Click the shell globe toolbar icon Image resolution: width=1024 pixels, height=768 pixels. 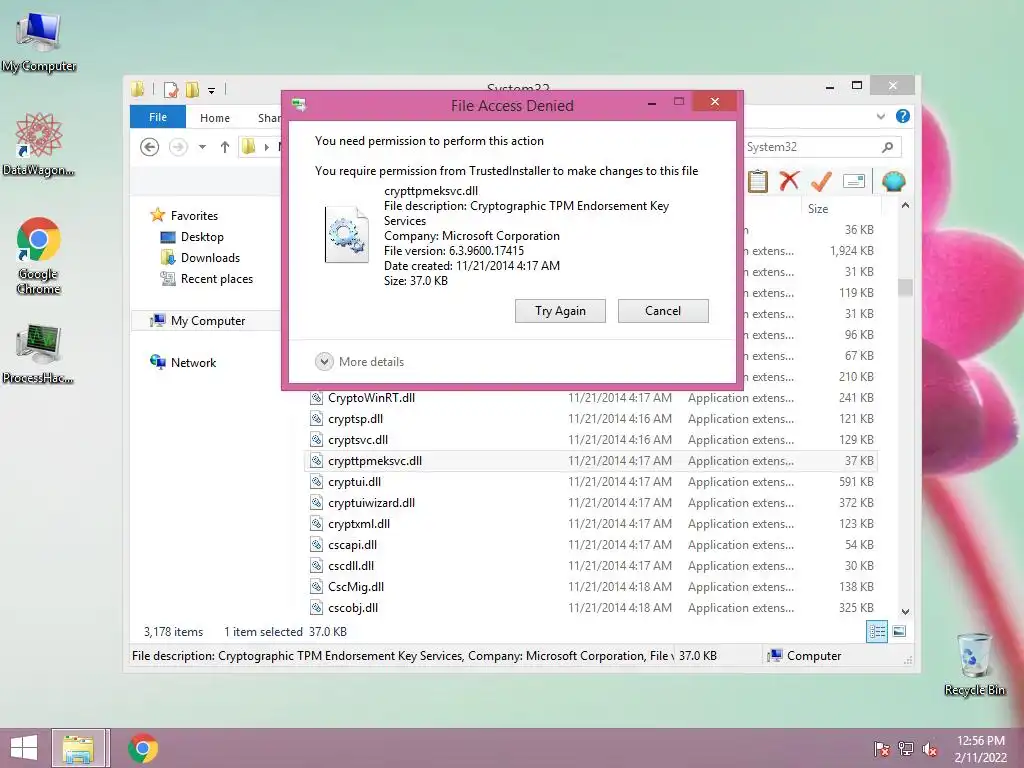893,181
